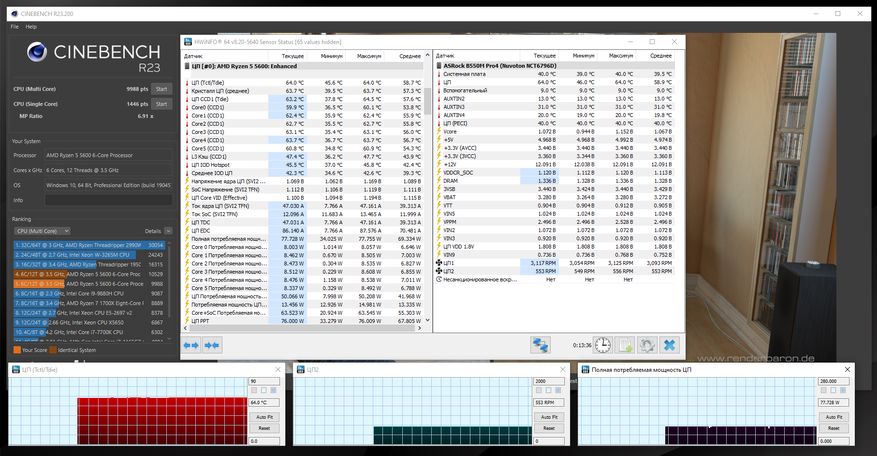Open the CPU (Multi Core) ranking dropdown

pos(41,231)
